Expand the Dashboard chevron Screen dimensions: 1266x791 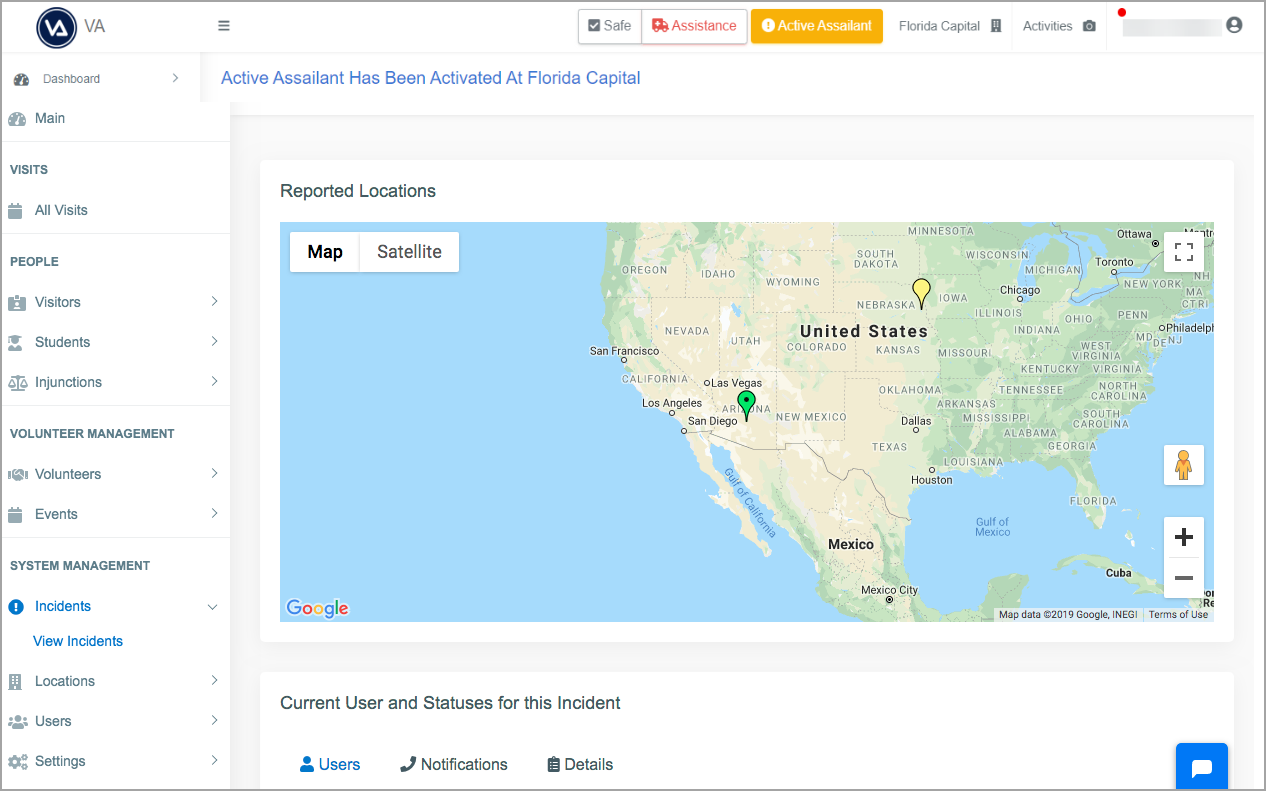tap(175, 78)
